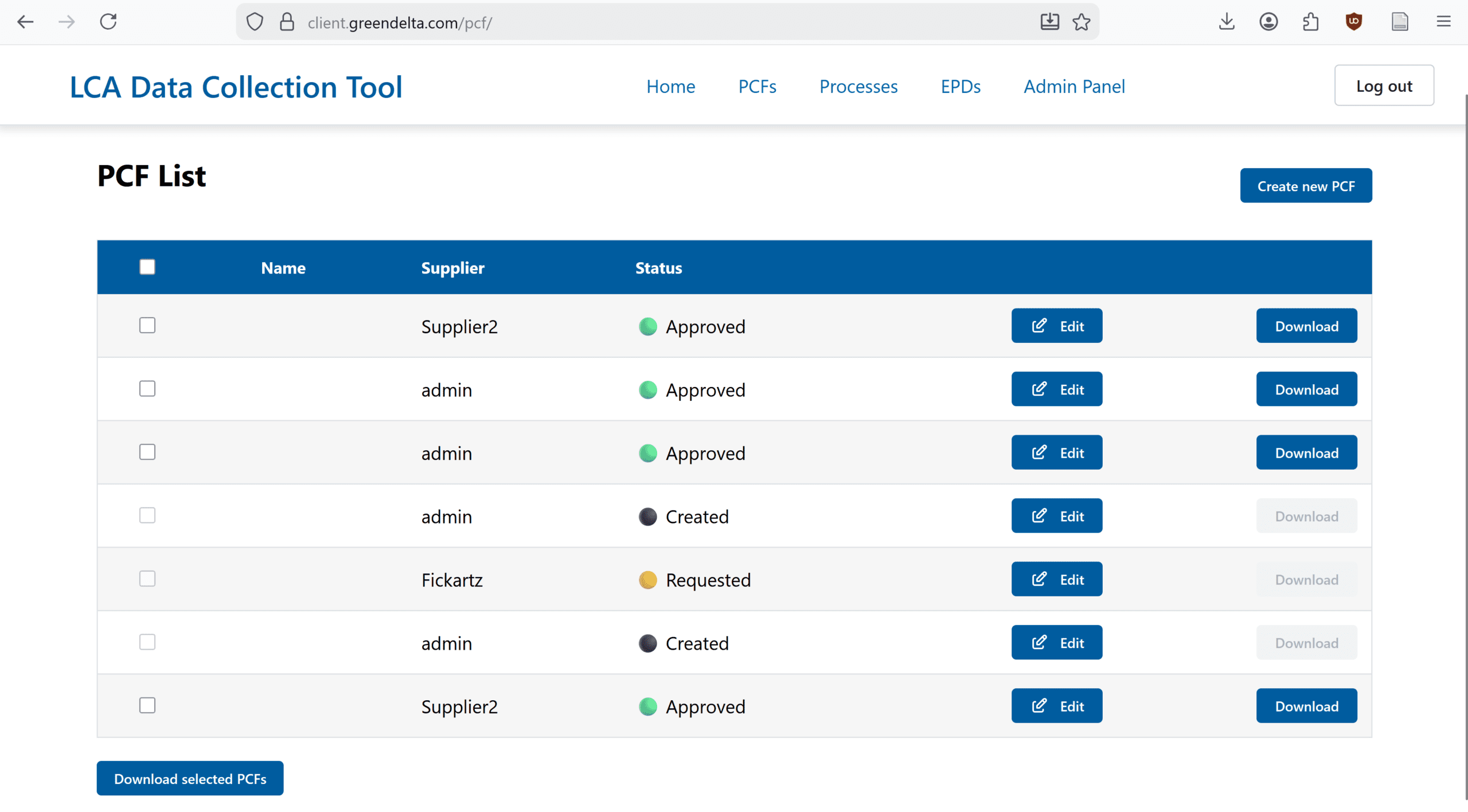This screenshot has height=812, width=1468.
Task: Toggle the select-all checkbox in table header
Action: point(147,267)
